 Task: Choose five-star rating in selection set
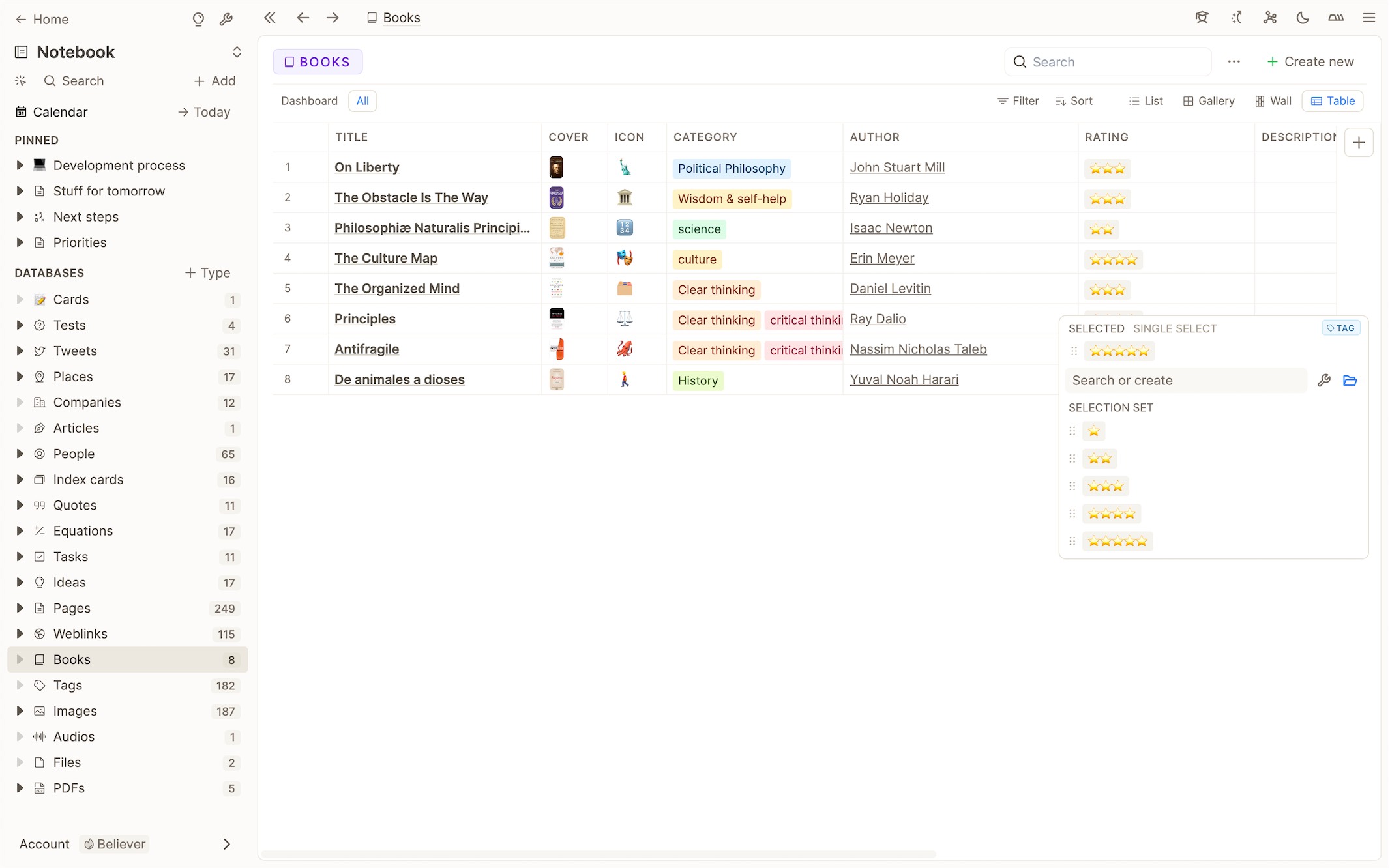(1117, 542)
